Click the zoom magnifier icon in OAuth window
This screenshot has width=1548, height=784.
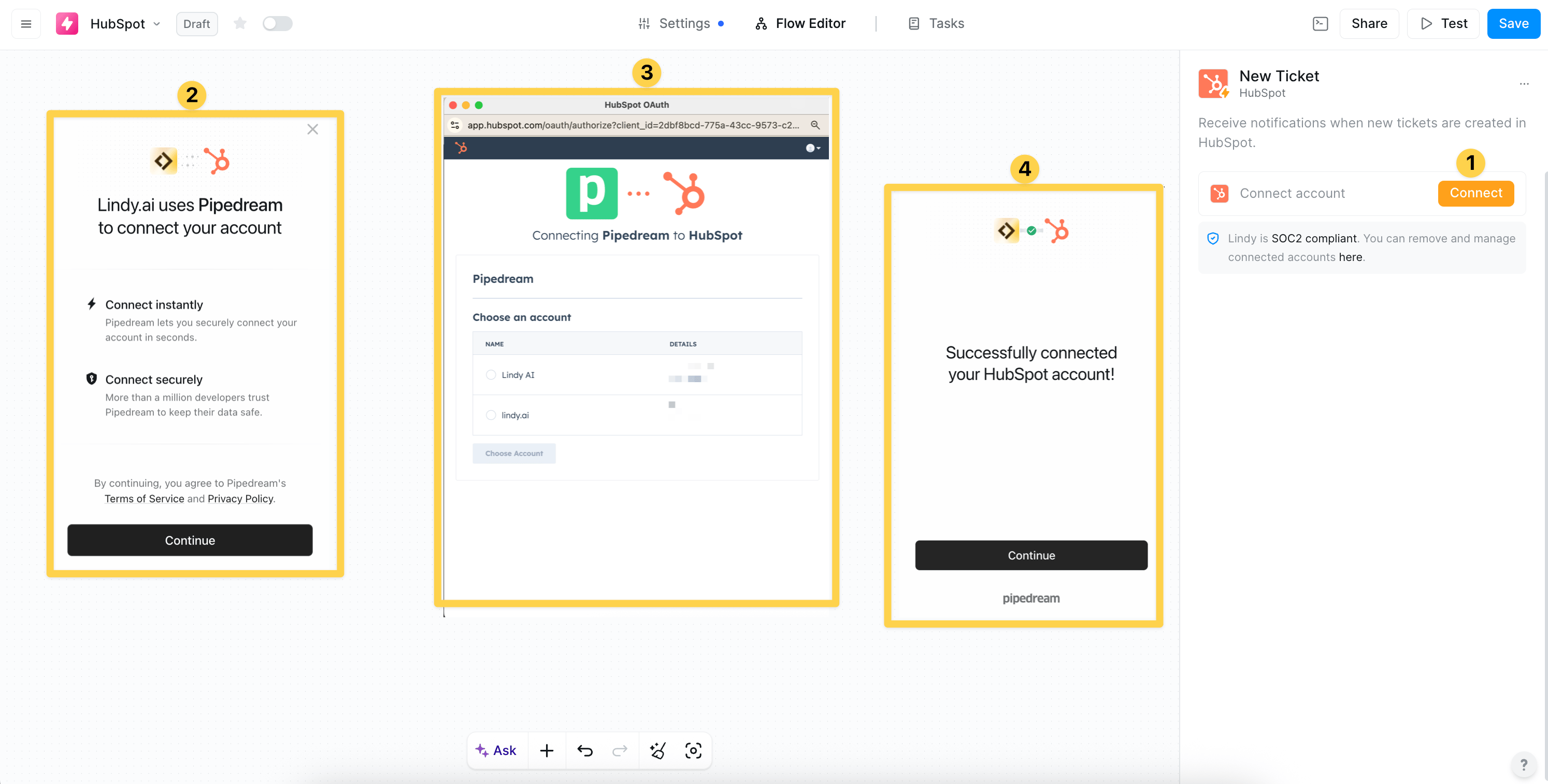pyautogui.click(x=815, y=125)
